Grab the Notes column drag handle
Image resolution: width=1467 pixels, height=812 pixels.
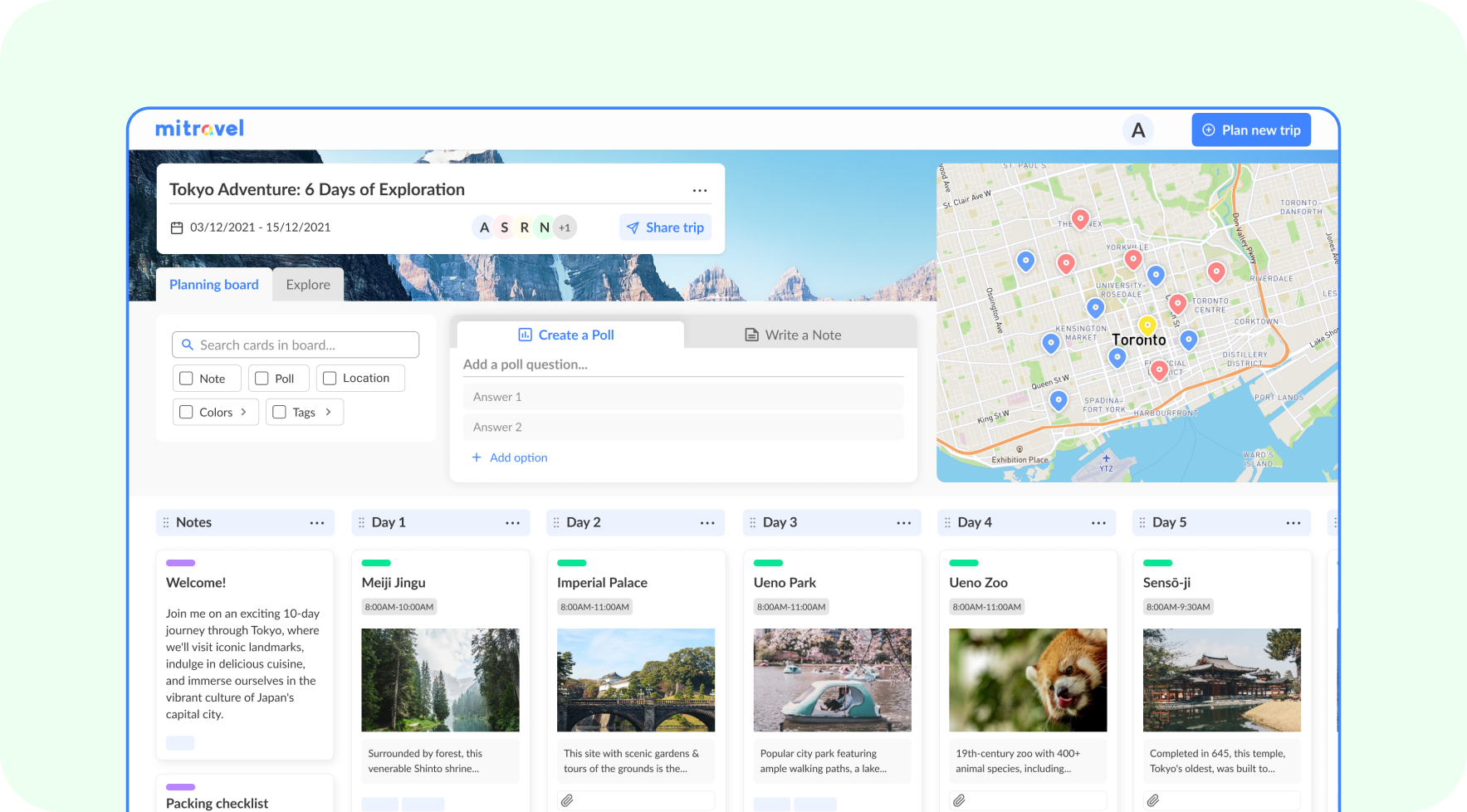[166, 522]
